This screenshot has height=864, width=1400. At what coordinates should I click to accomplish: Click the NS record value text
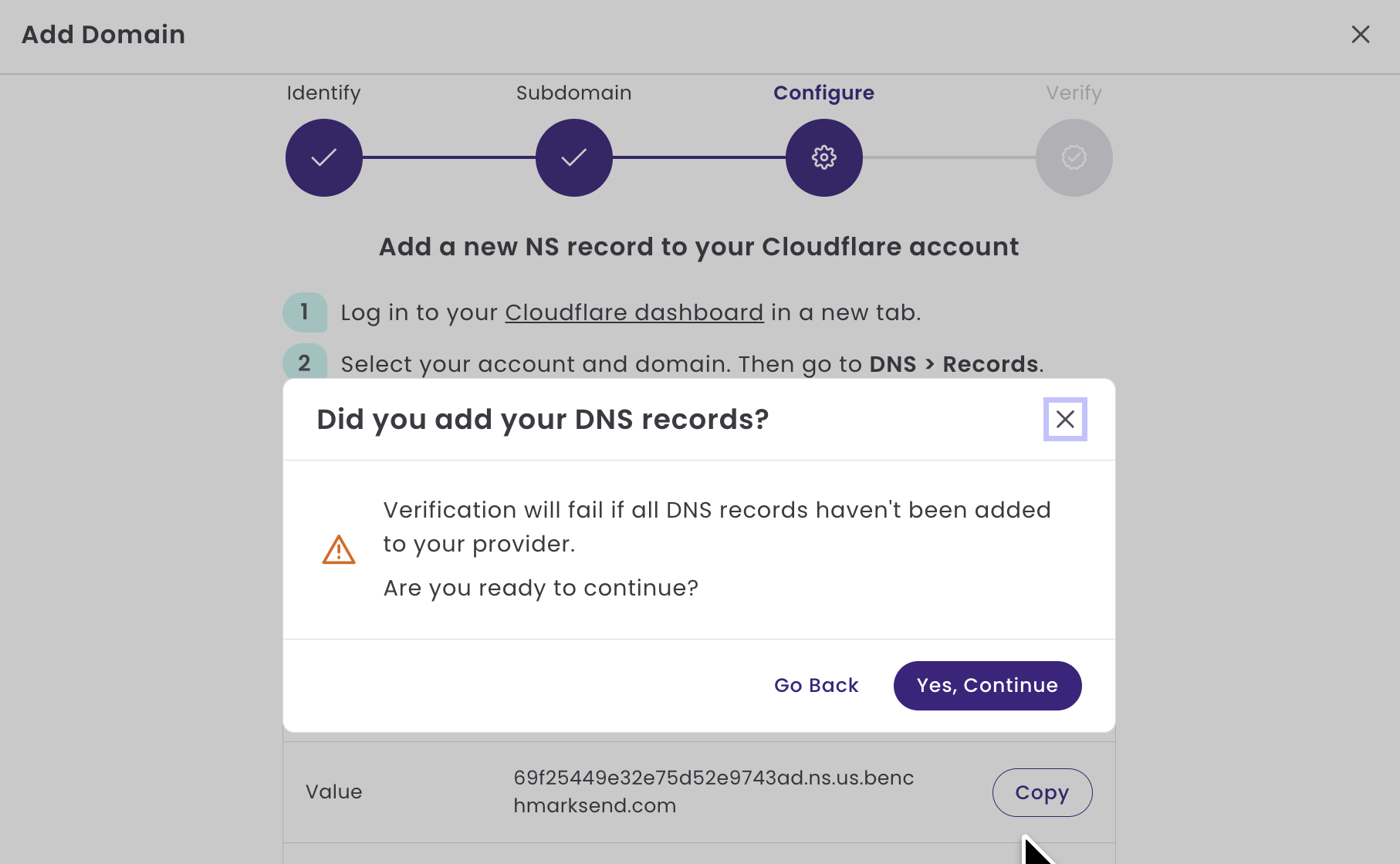tap(714, 791)
